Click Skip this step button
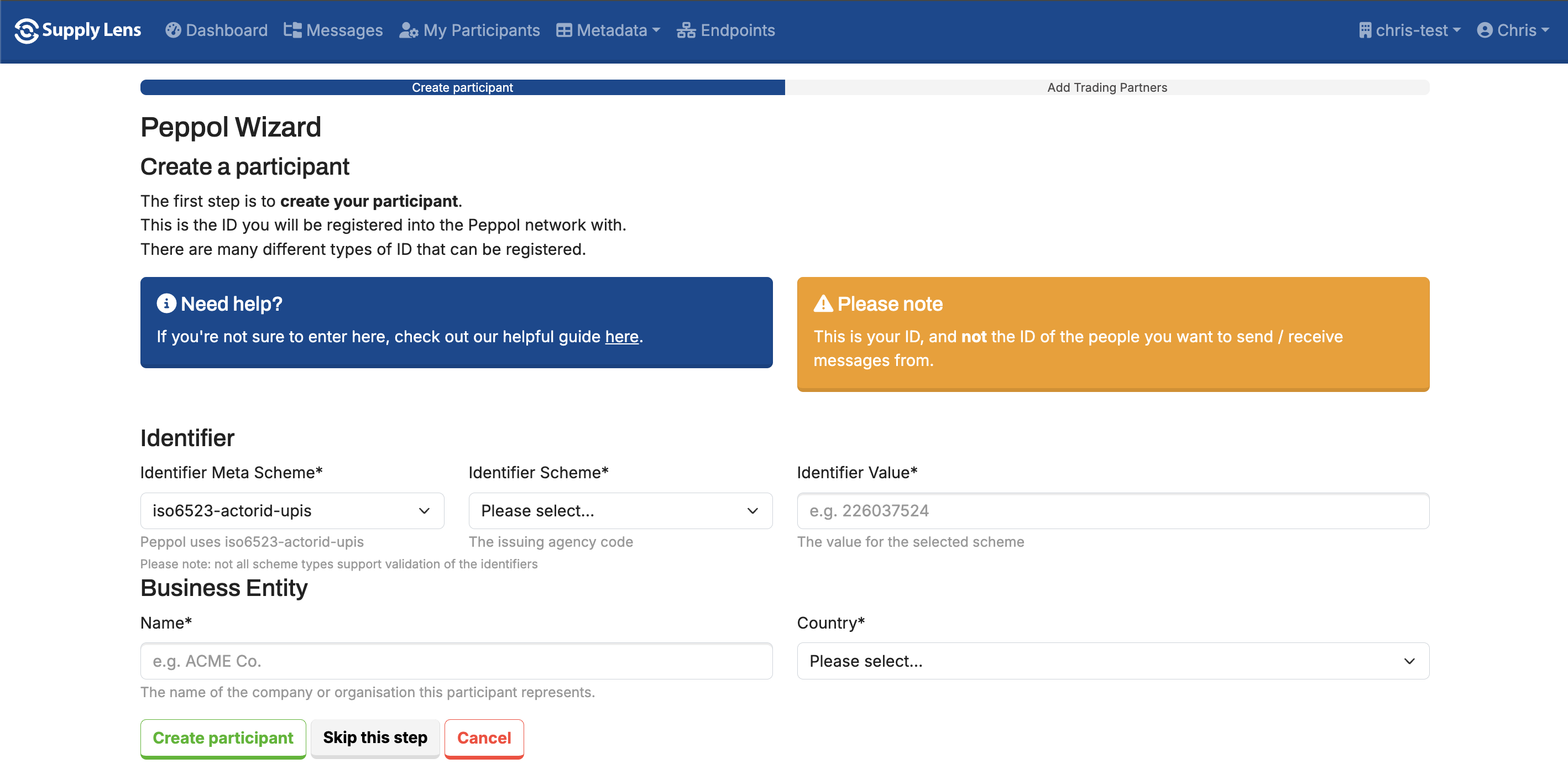 coord(375,738)
